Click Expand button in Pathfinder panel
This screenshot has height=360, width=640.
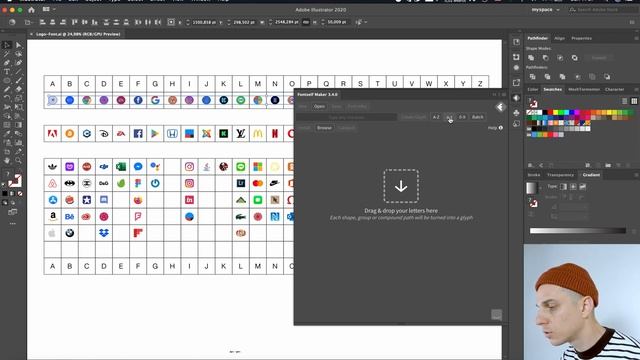(599, 58)
